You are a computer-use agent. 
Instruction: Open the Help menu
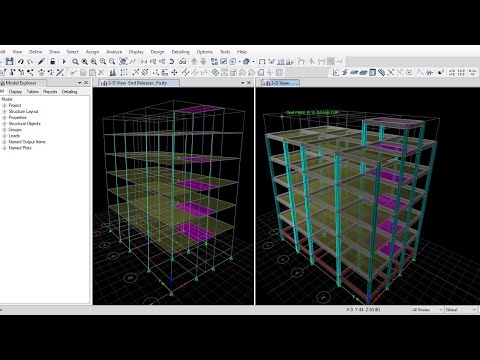(242, 52)
